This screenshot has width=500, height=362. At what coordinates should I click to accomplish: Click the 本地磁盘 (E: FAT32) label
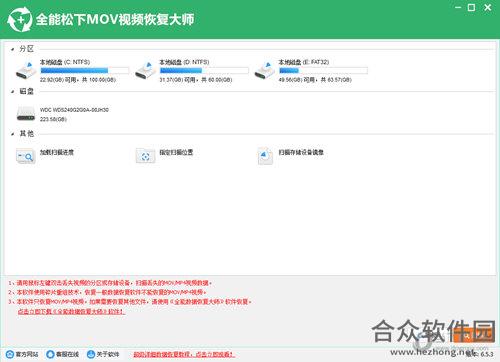pos(304,62)
